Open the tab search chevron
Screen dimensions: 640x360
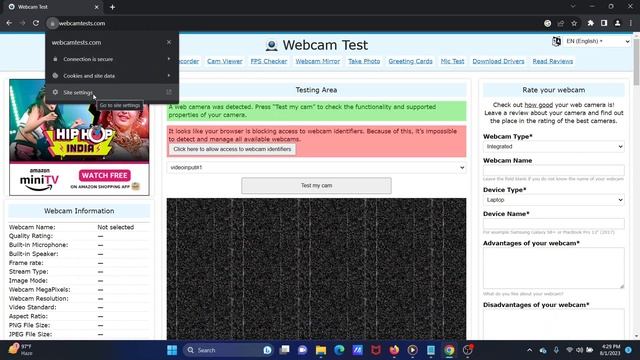(x=573, y=7)
